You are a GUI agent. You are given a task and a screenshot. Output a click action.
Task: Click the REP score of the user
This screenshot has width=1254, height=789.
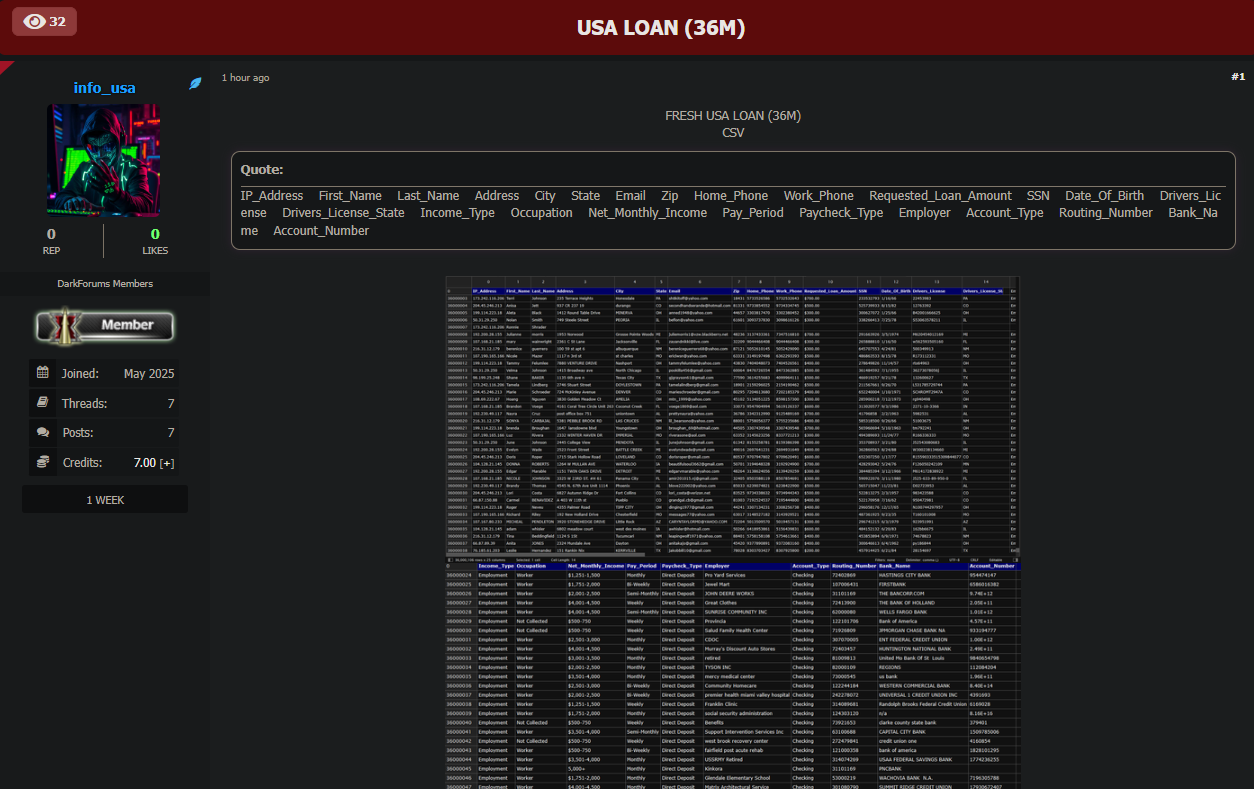click(x=51, y=234)
